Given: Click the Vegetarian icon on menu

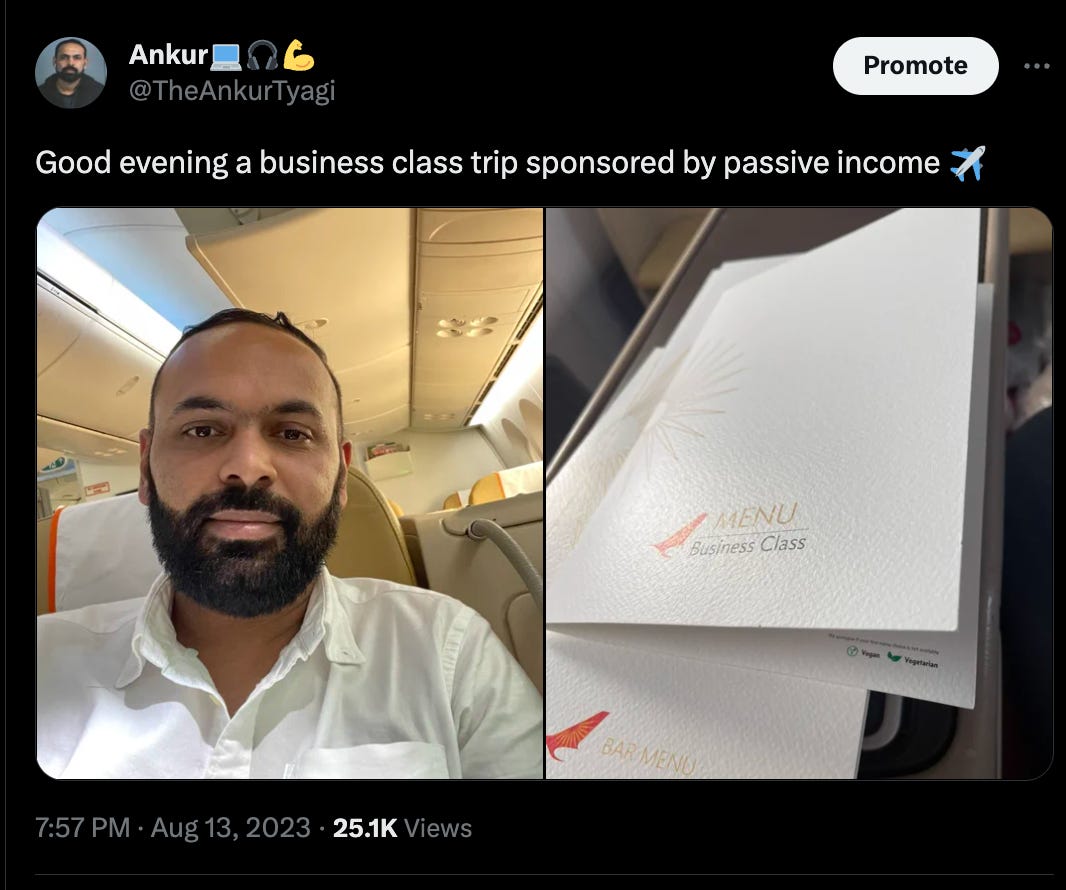Looking at the screenshot, I should 895,657.
